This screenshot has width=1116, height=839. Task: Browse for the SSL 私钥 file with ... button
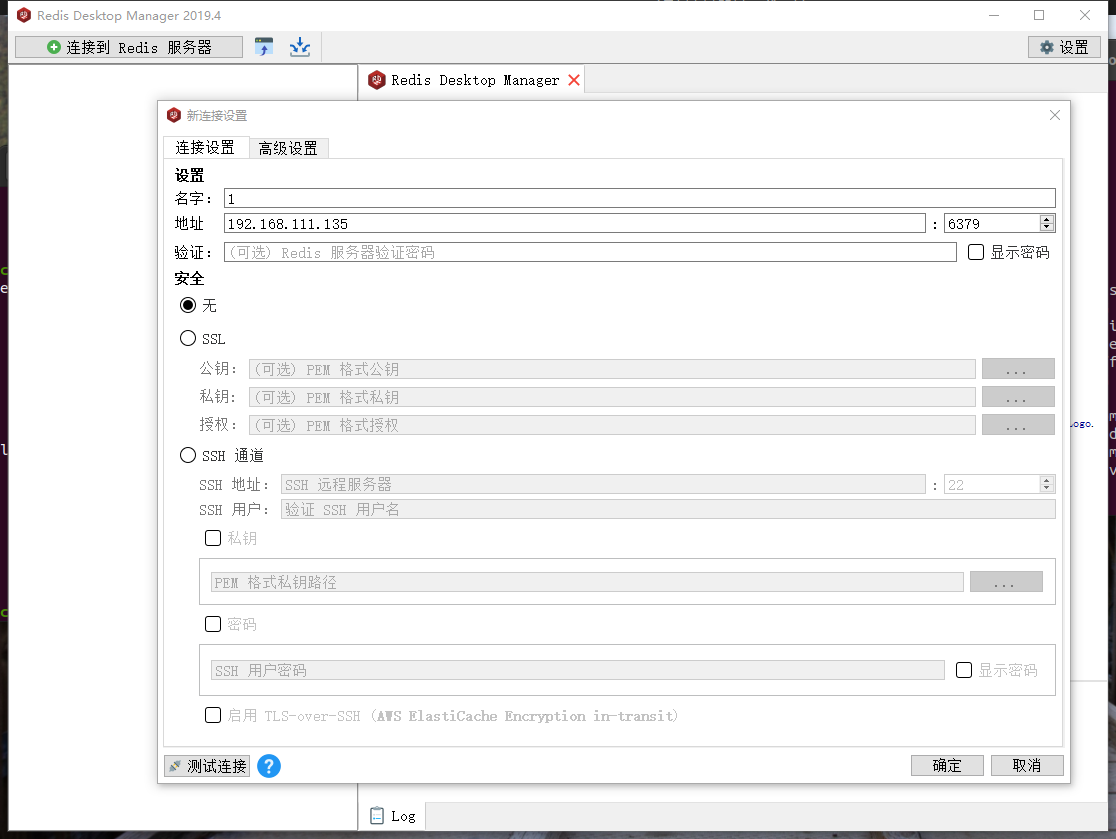(x=1018, y=396)
